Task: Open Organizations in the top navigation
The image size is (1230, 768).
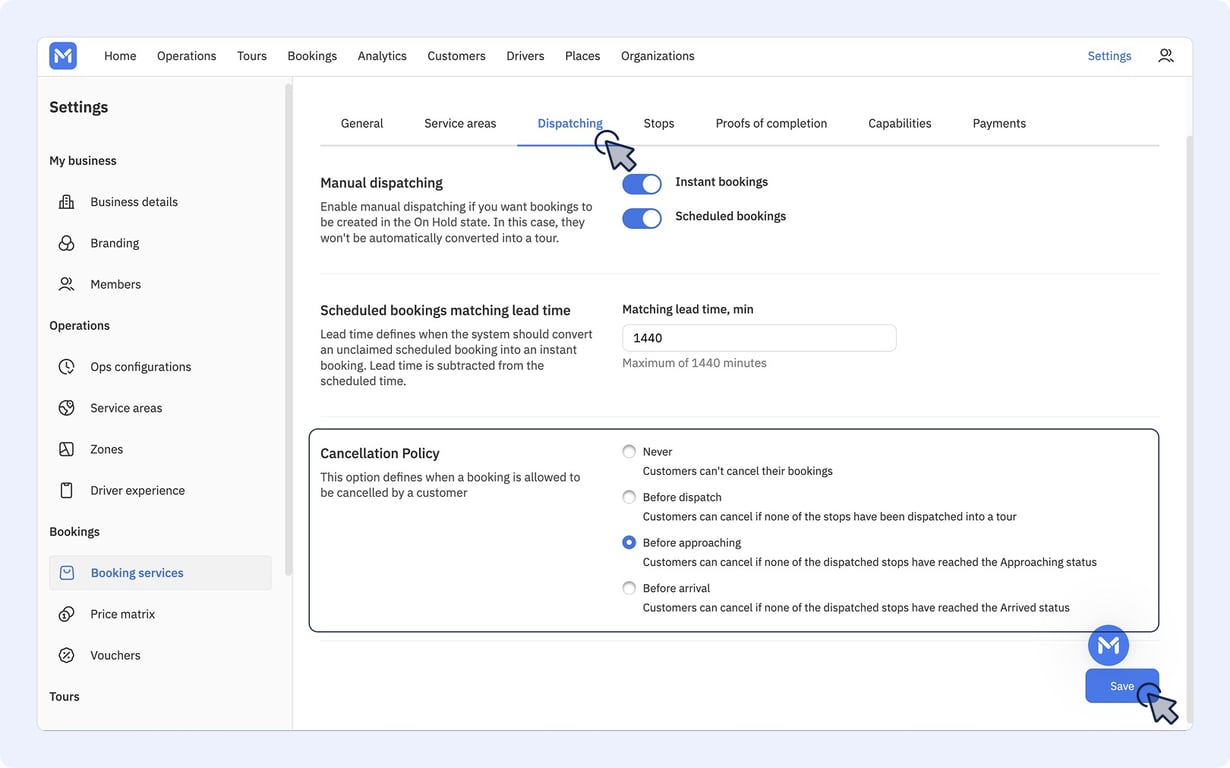Action: [x=658, y=56]
